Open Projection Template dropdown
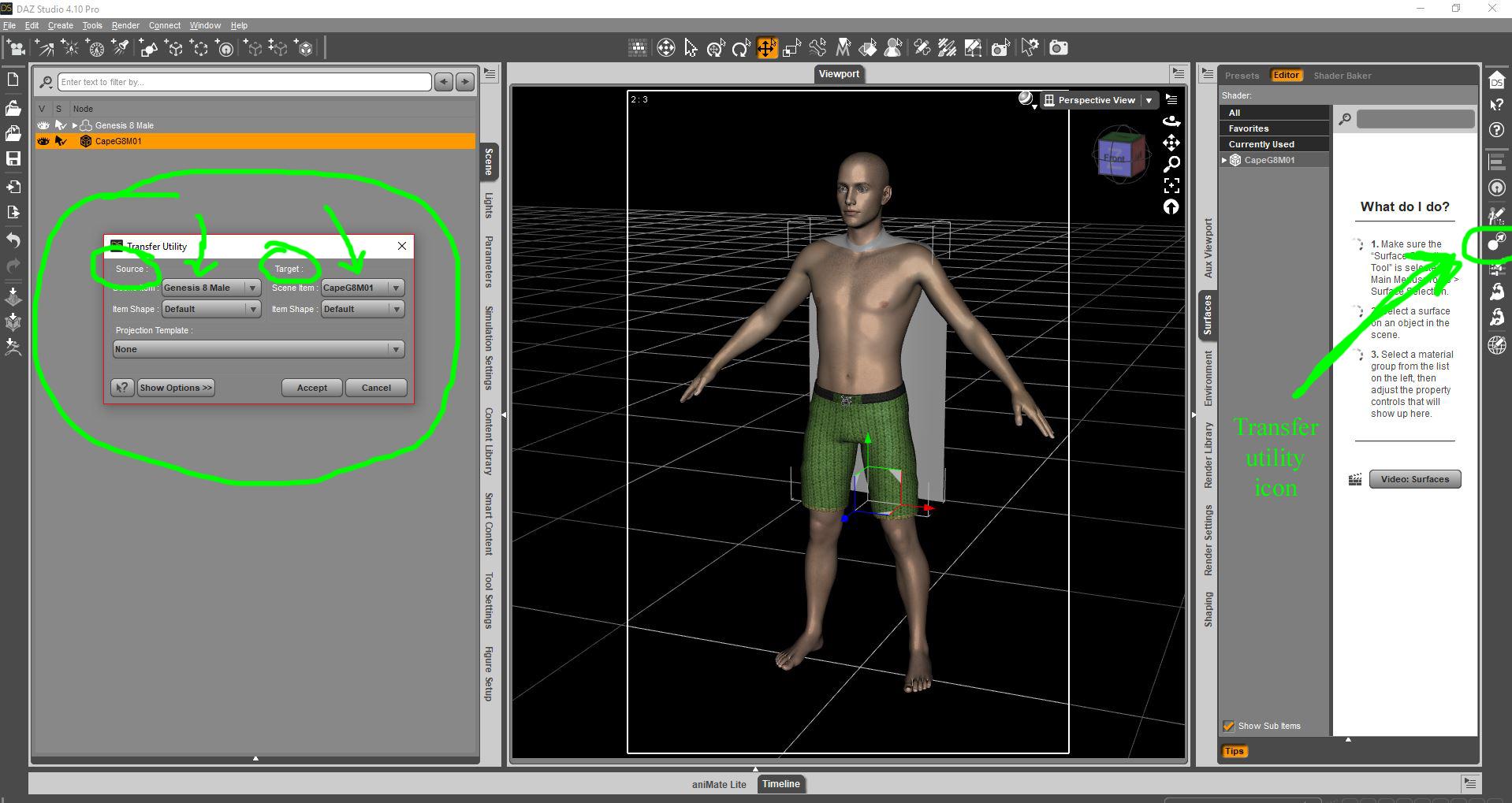The image size is (1512, 803). (x=259, y=349)
